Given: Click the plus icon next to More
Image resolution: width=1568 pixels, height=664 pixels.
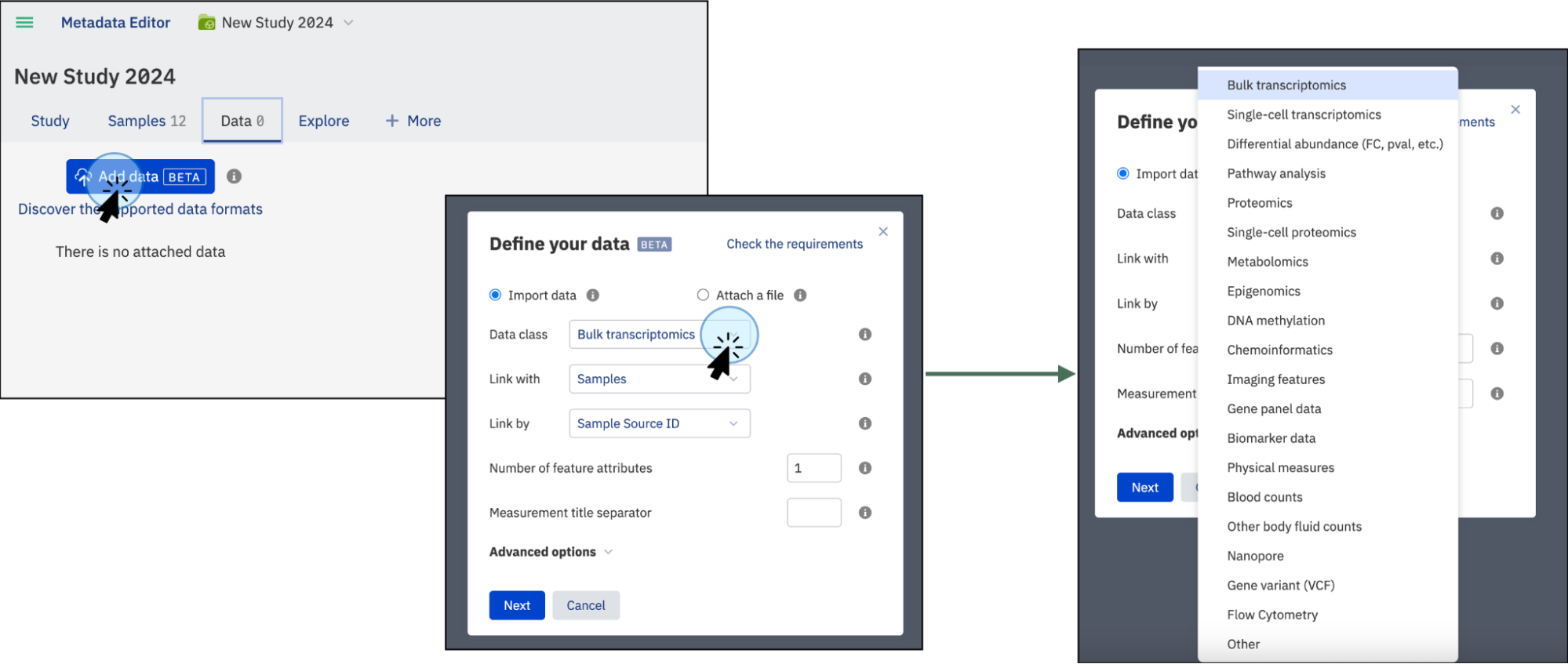Looking at the screenshot, I should (392, 121).
